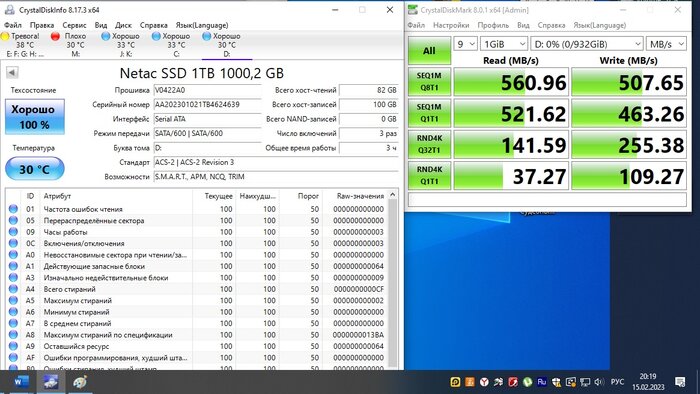Screen dimensions: 700x394
Task: Click the RND4K Q1T1 write result 109.27
Action: (629, 175)
